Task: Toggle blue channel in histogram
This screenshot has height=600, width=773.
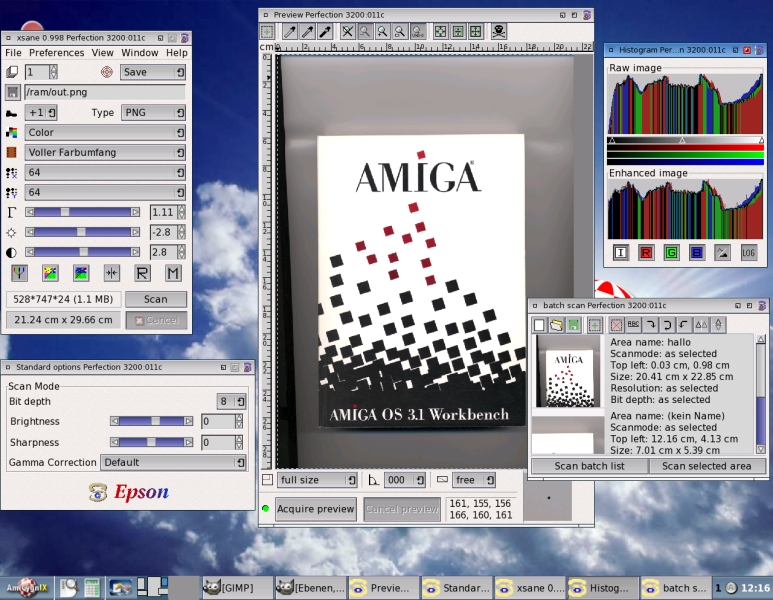Action: (x=697, y=253)
